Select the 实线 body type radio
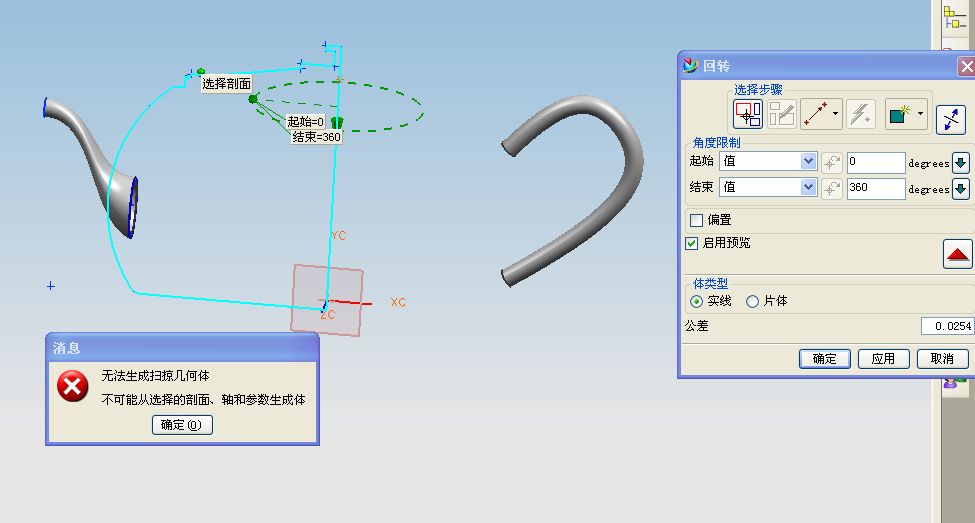975x523 pixels. (x=696, y=302)
